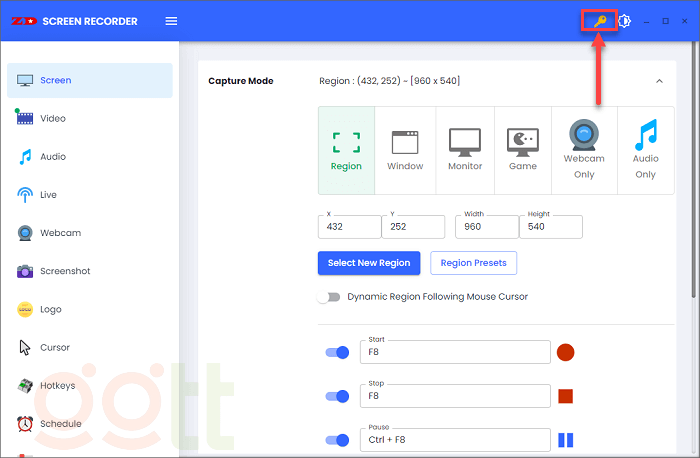This screenshot has height=458, width=700.
Task: Click the red round Start record icon
Action: click(565, 352)
